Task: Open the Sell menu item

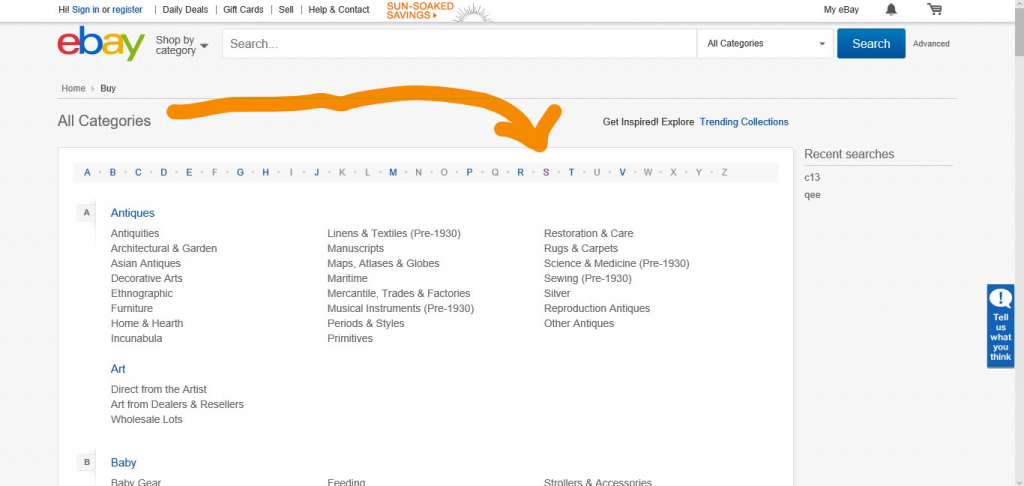Action: [286, 10]
